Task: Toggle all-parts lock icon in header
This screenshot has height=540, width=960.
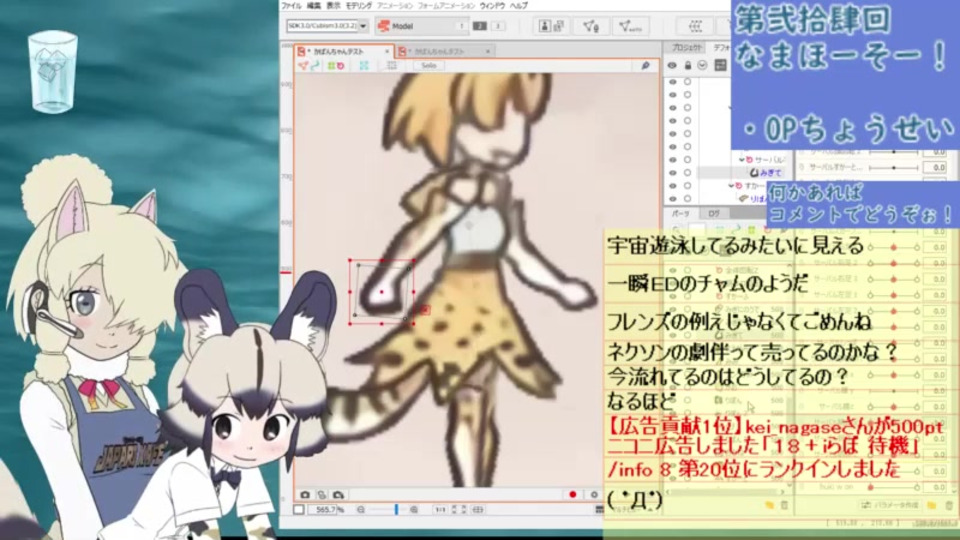Action: pyautogui.click(x=688, y=65)
